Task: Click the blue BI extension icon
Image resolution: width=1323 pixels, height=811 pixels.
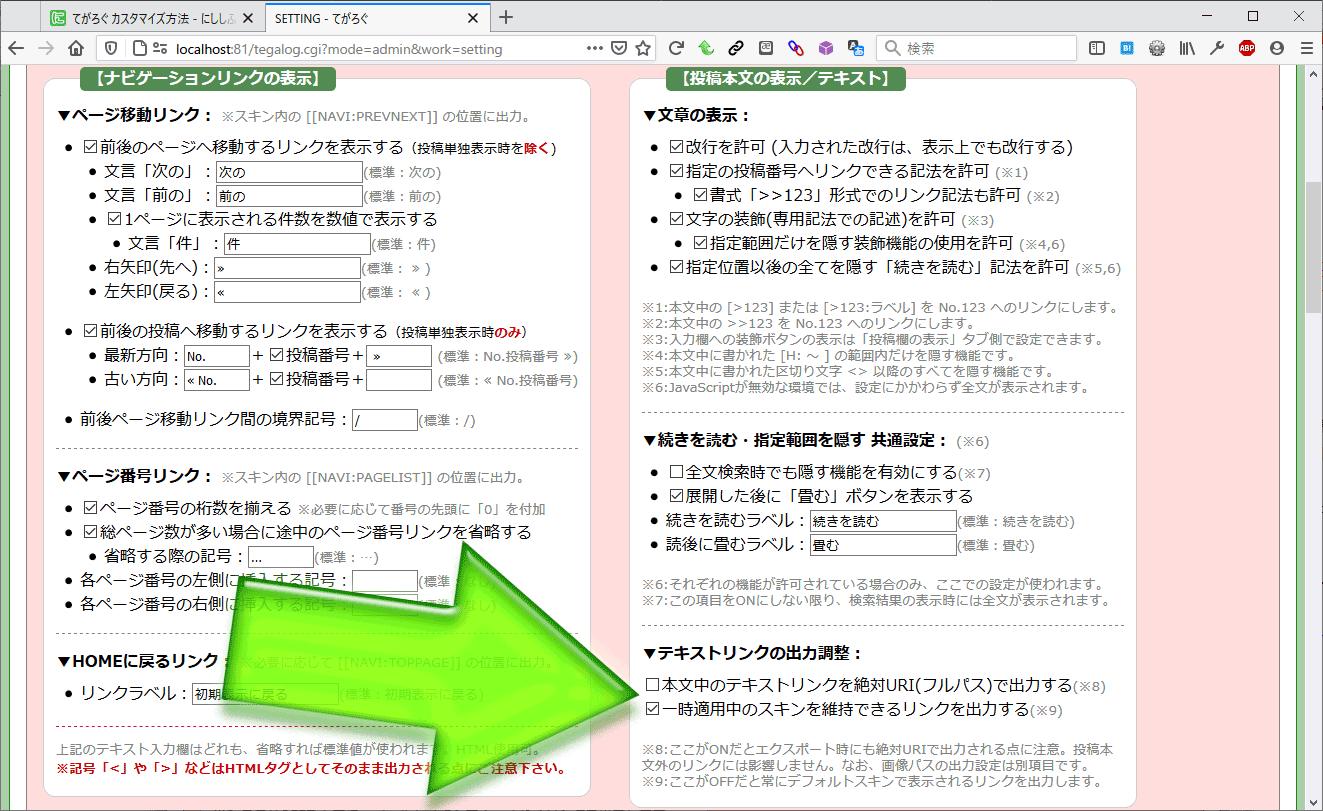Action: pyautogui.click(x=1127, y=48)
